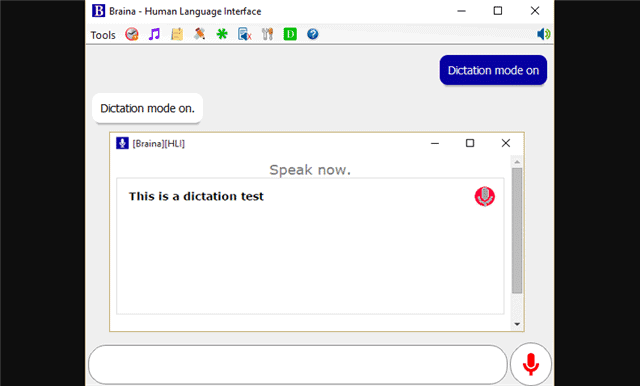Click the scrollbar down arrow in dictation window
640x386 pixels.
point(517,324)
